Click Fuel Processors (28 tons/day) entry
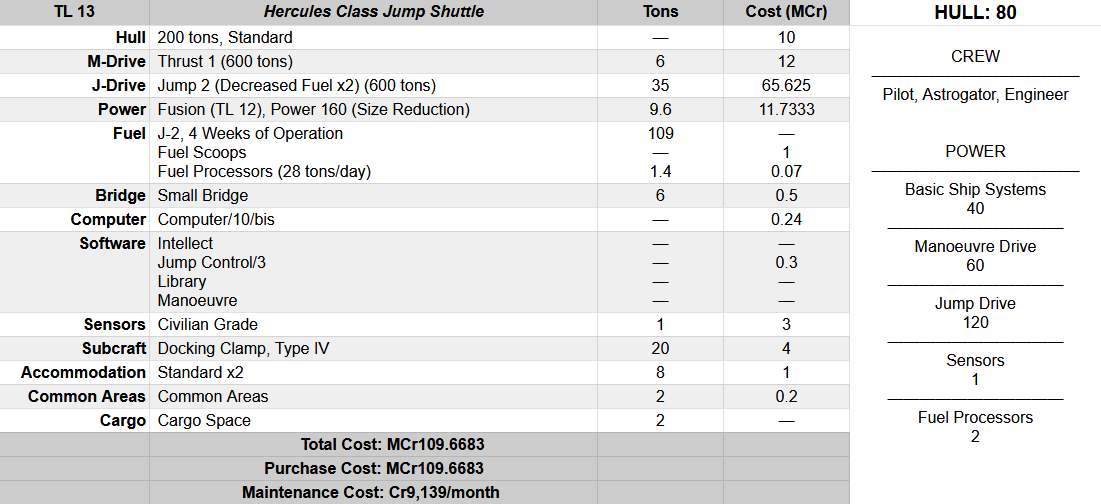Viewport: 1101px width, 504px height. click(x=264, y=171)
